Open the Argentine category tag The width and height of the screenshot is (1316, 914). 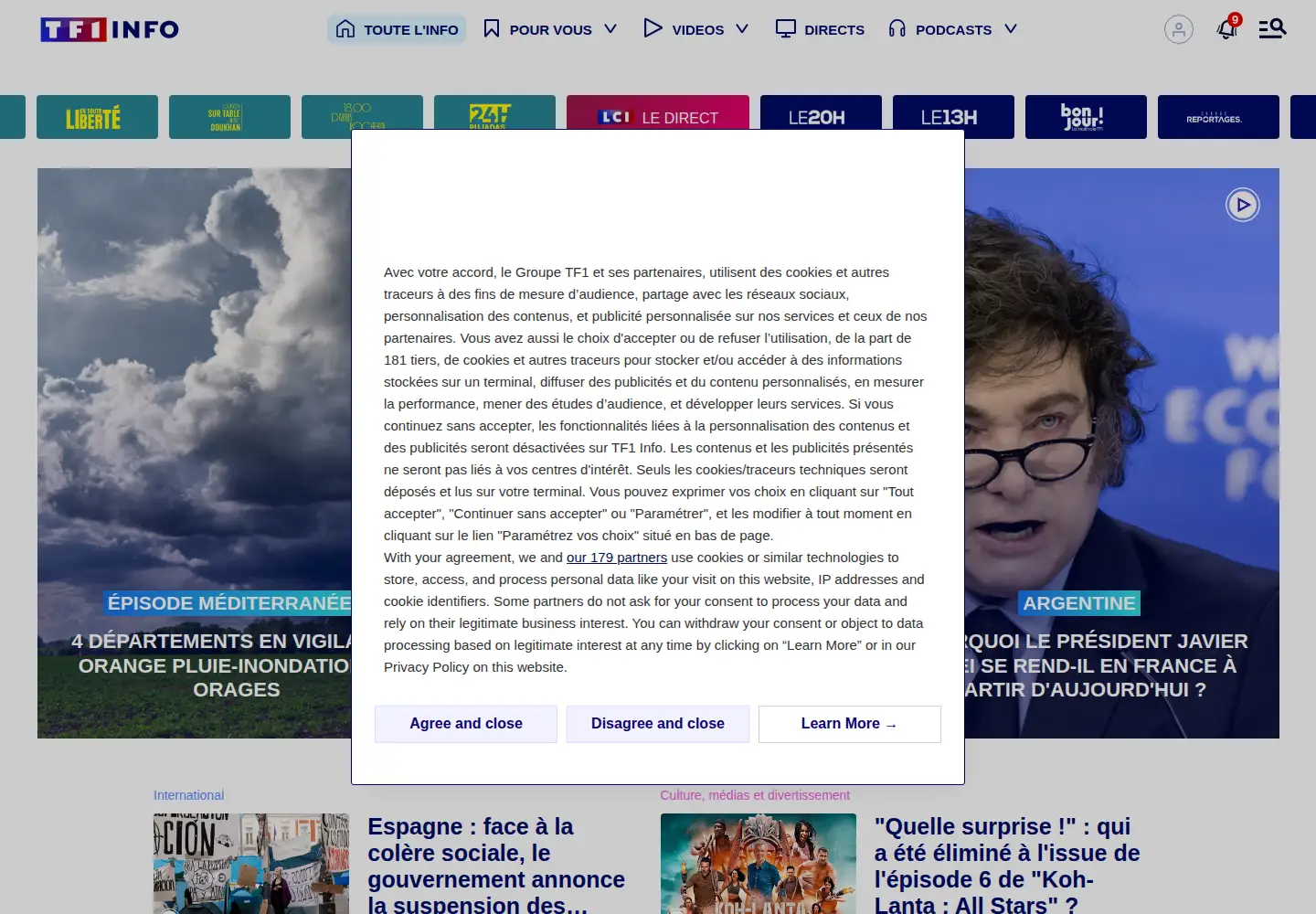(x=1079, y=603)
